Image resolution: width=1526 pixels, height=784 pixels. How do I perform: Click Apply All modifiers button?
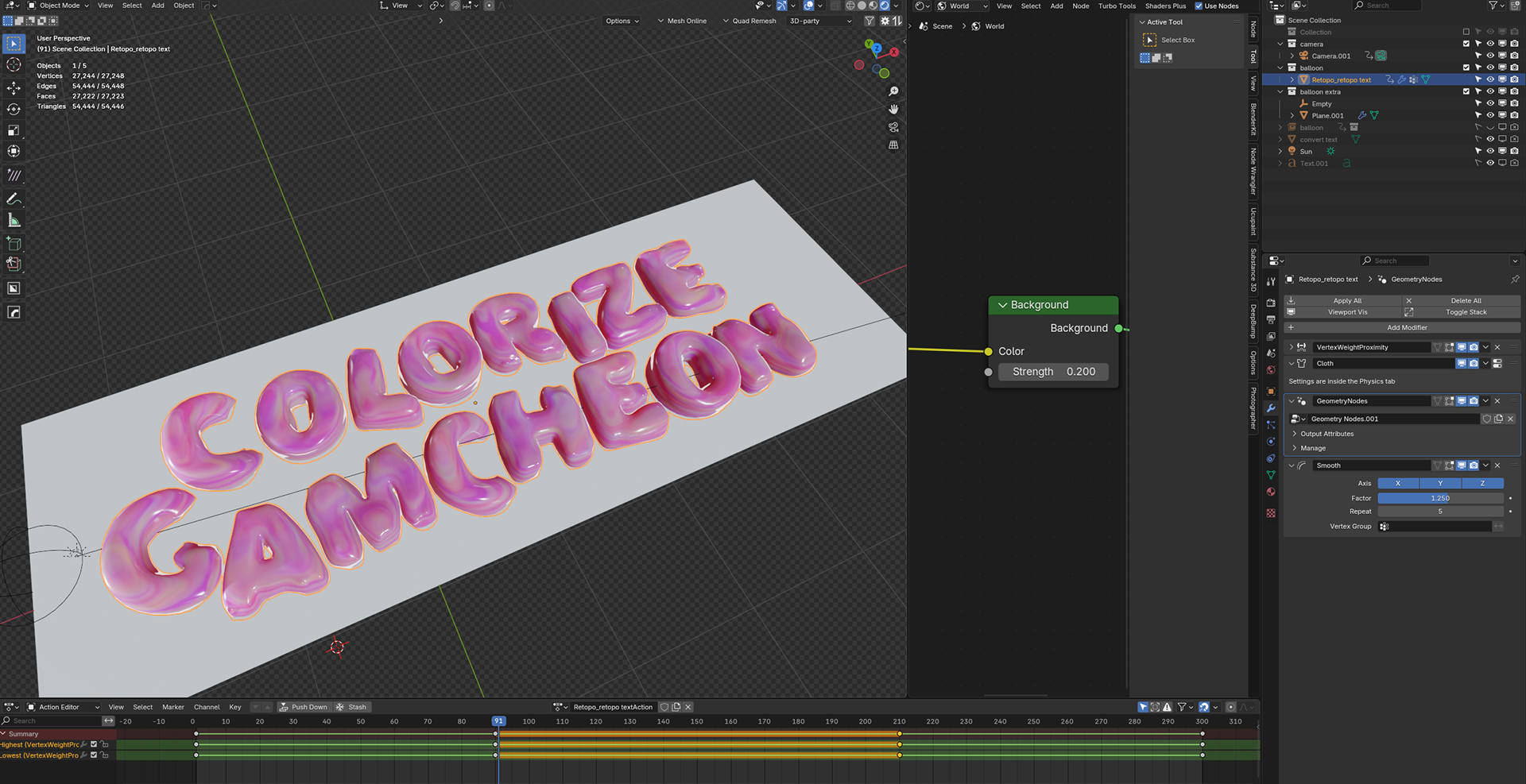coord(1343,301)
